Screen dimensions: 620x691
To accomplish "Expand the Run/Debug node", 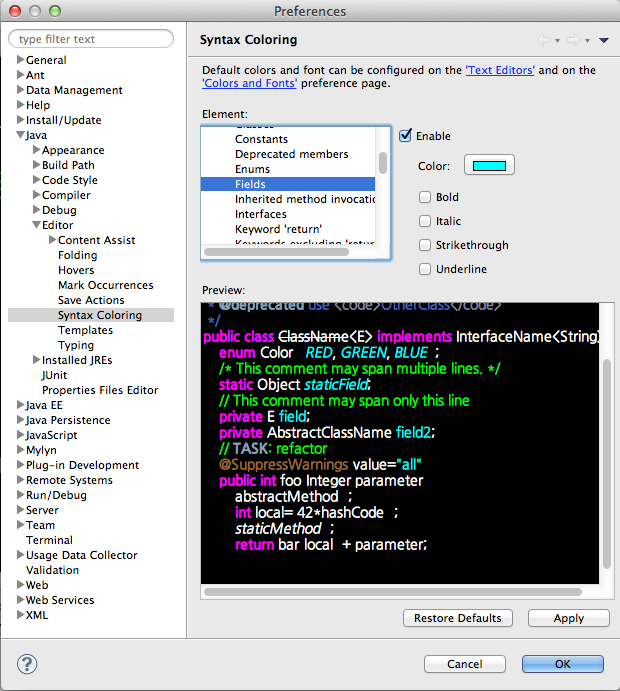I will [20, 494].
